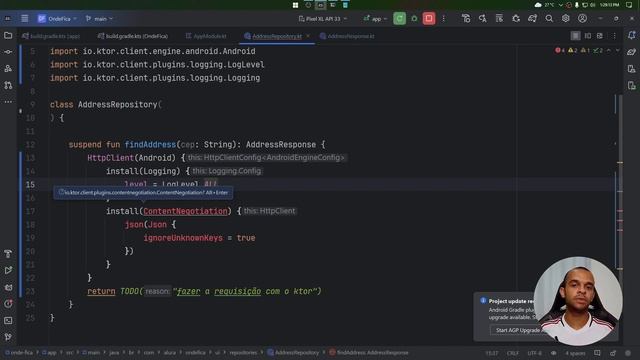
Task: Go to previous highlighted error arrow
Action: (609, 50)
